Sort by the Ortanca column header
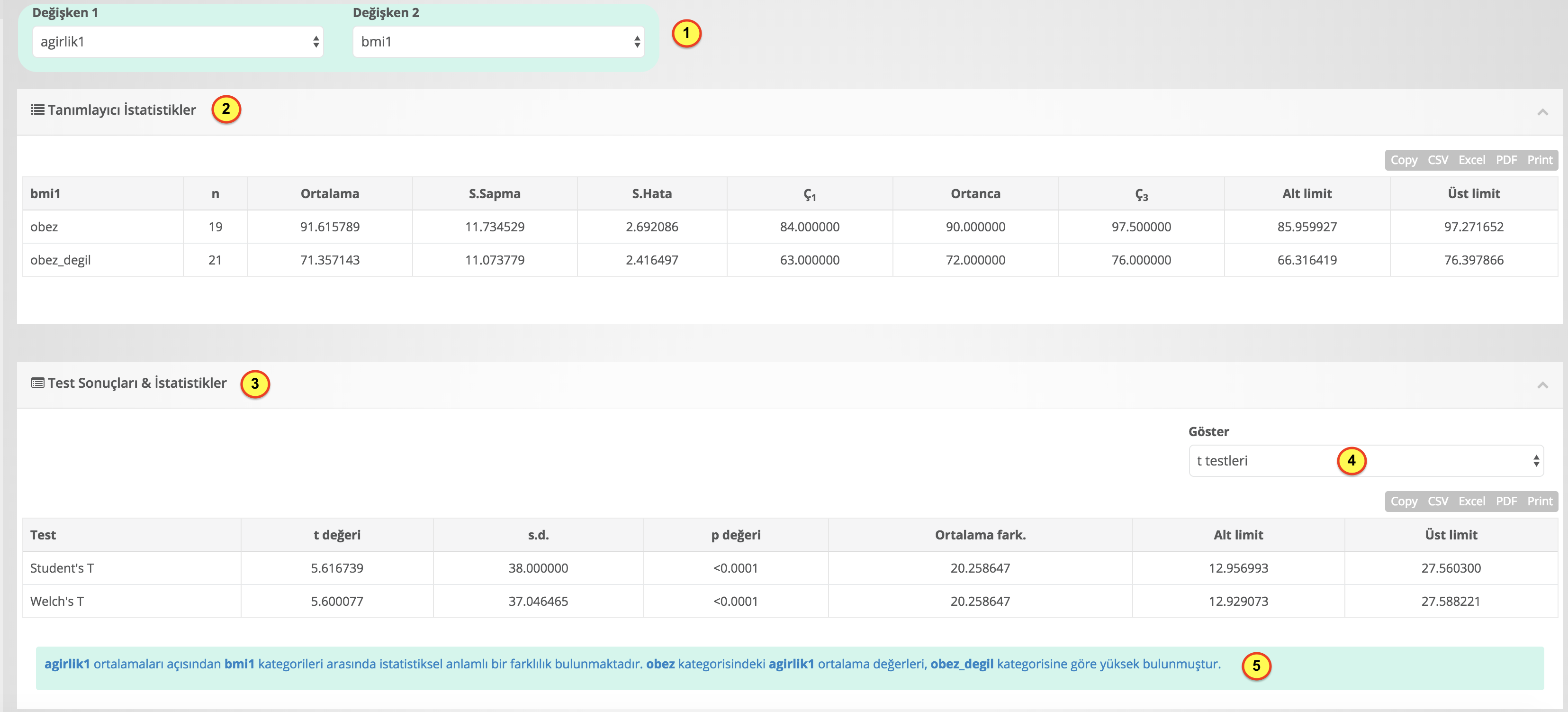The image size is (1568, 712). 976,194
